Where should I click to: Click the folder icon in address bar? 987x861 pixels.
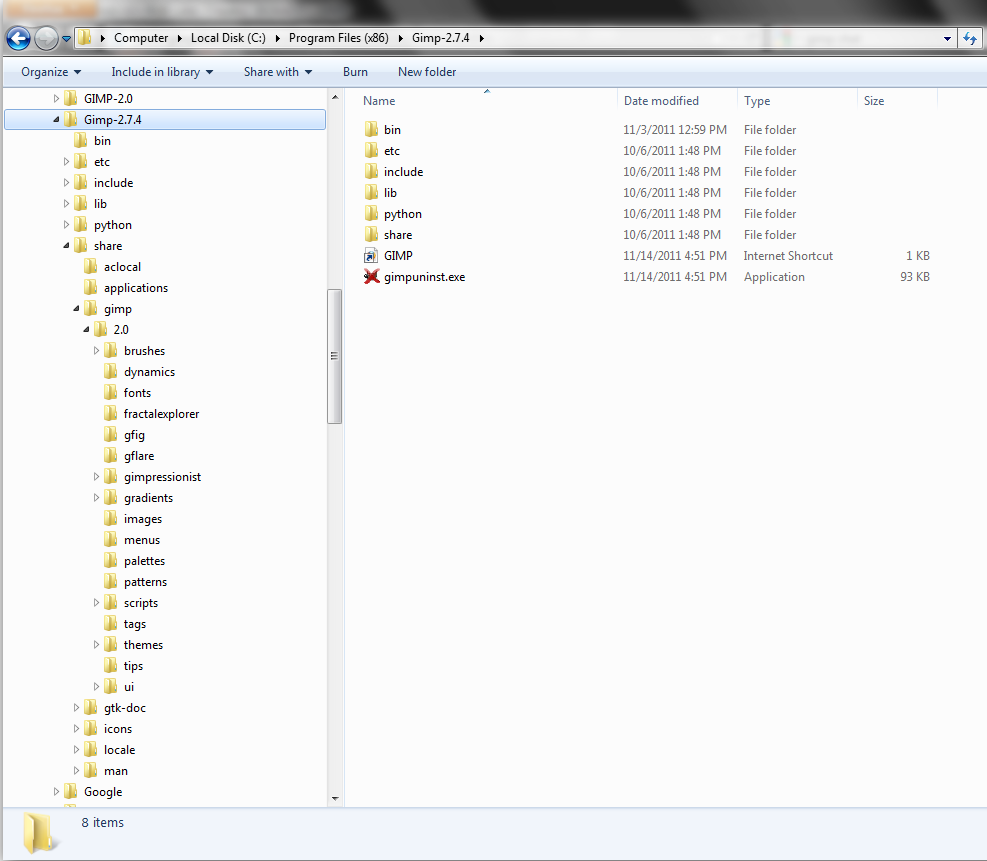(x=85, y=38)
